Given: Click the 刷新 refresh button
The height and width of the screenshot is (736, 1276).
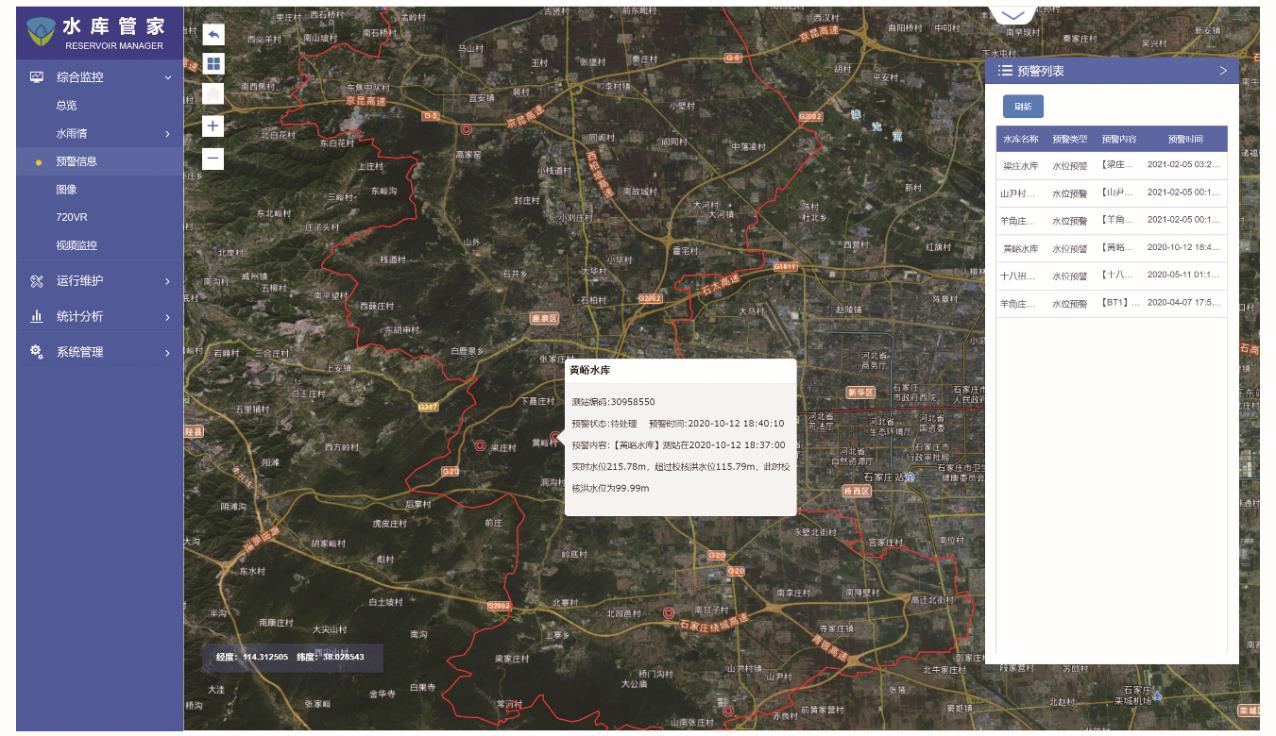Looking at the screenshot, I should click(x=1022, y=106).
